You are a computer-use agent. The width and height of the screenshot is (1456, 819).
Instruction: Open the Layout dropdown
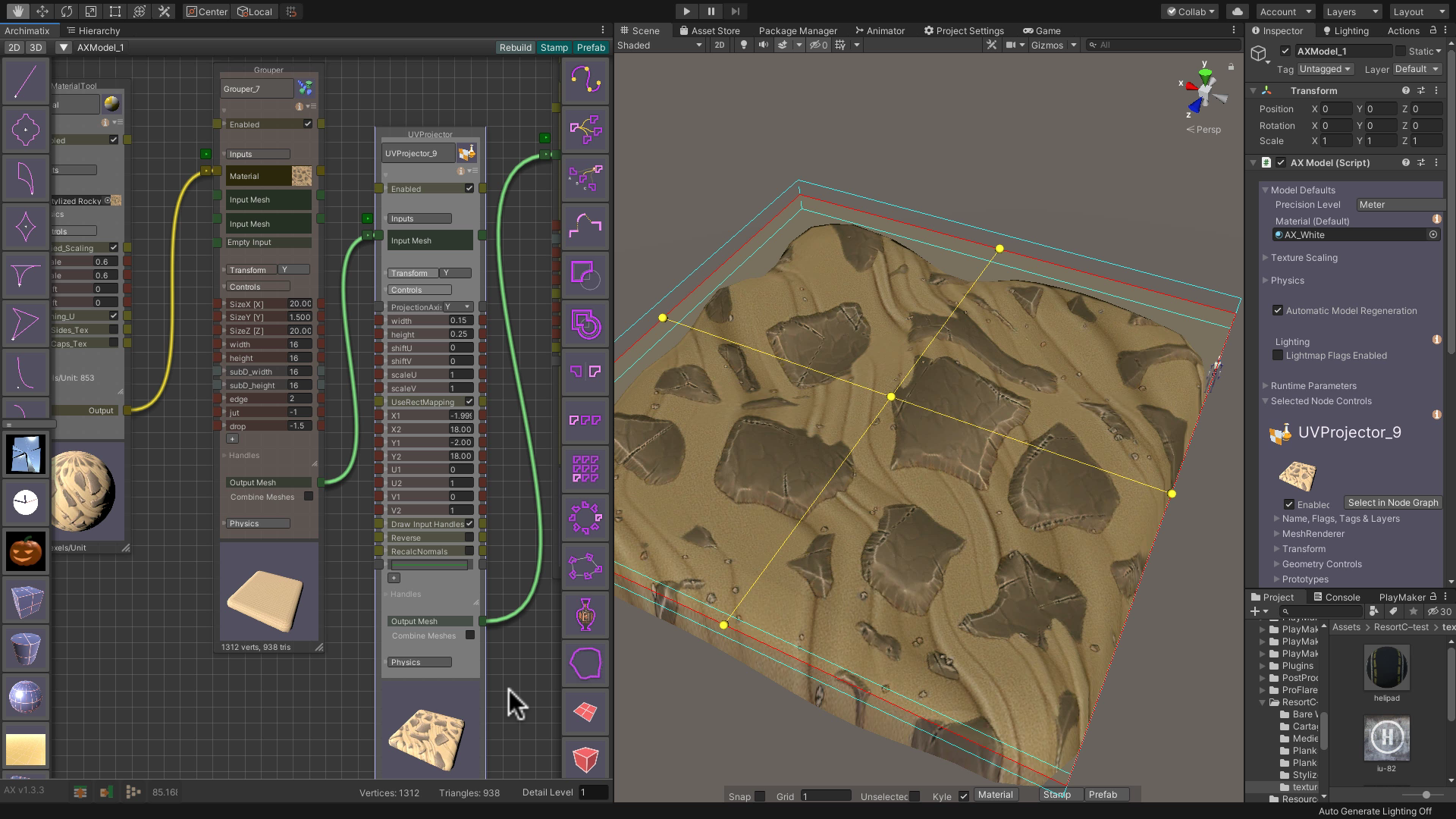[x=1419, y=11]
